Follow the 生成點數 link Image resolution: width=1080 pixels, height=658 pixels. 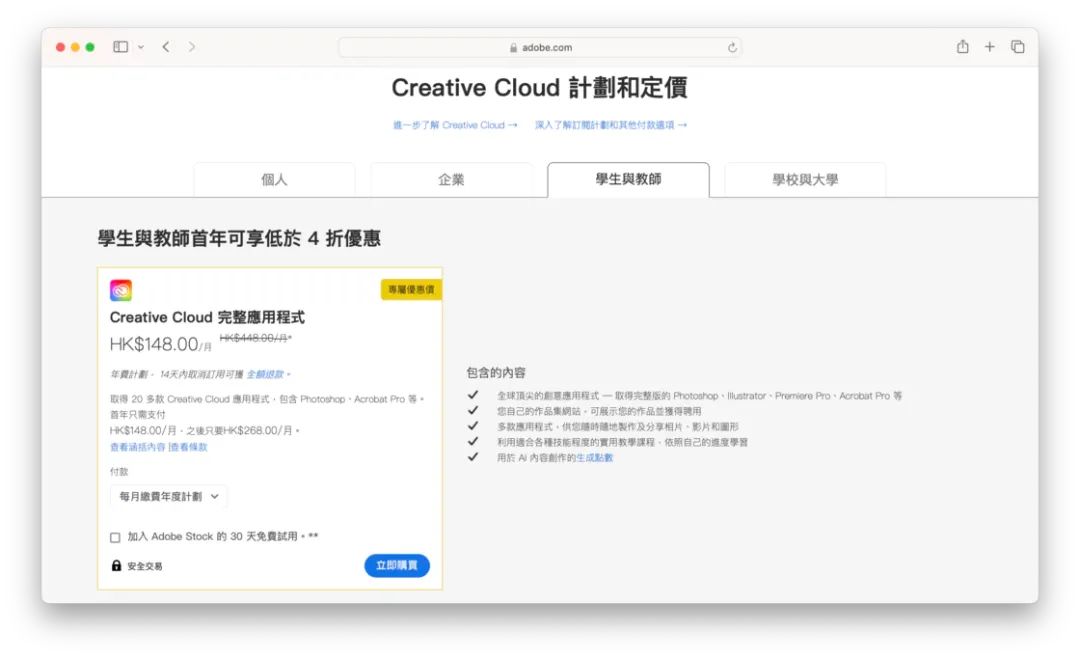(x=594, y=457)
